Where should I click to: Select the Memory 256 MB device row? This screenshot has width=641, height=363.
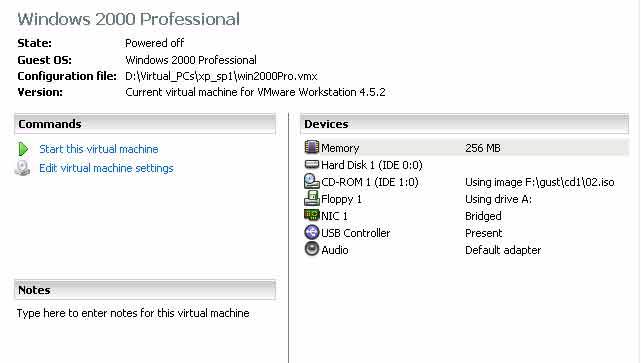coord(466,148)
